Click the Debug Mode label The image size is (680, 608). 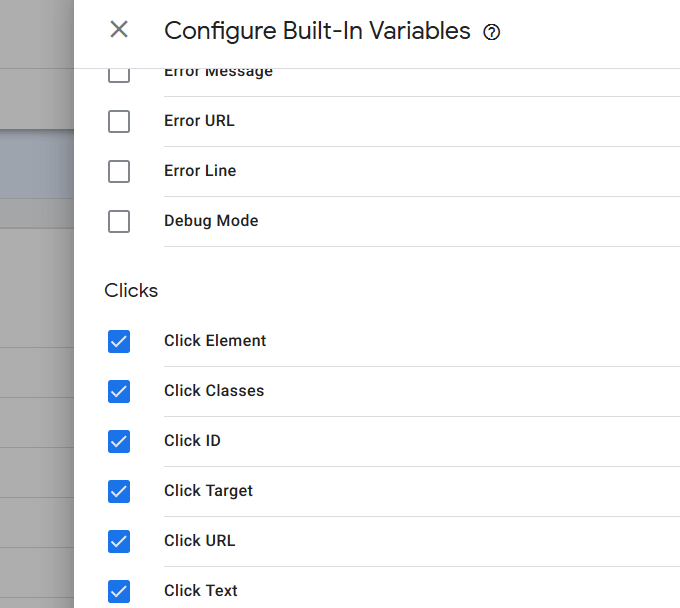click(211, 221)
